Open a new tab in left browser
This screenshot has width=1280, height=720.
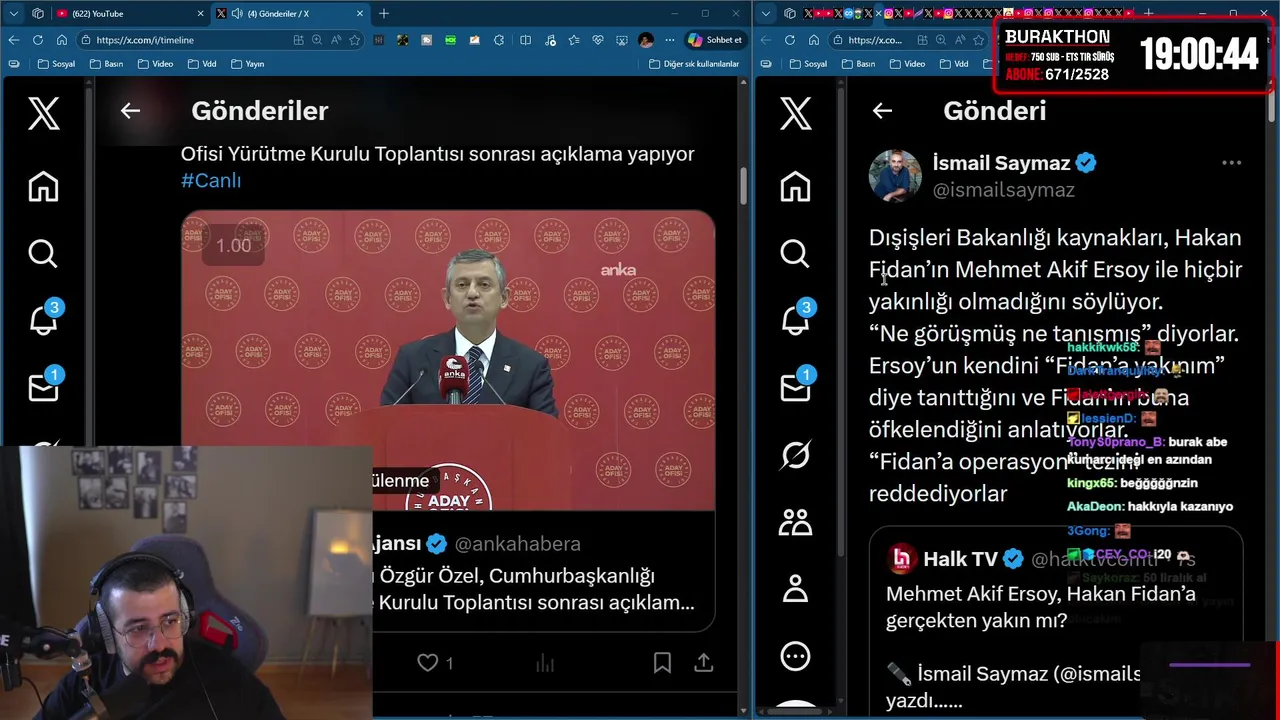[384, 14]
